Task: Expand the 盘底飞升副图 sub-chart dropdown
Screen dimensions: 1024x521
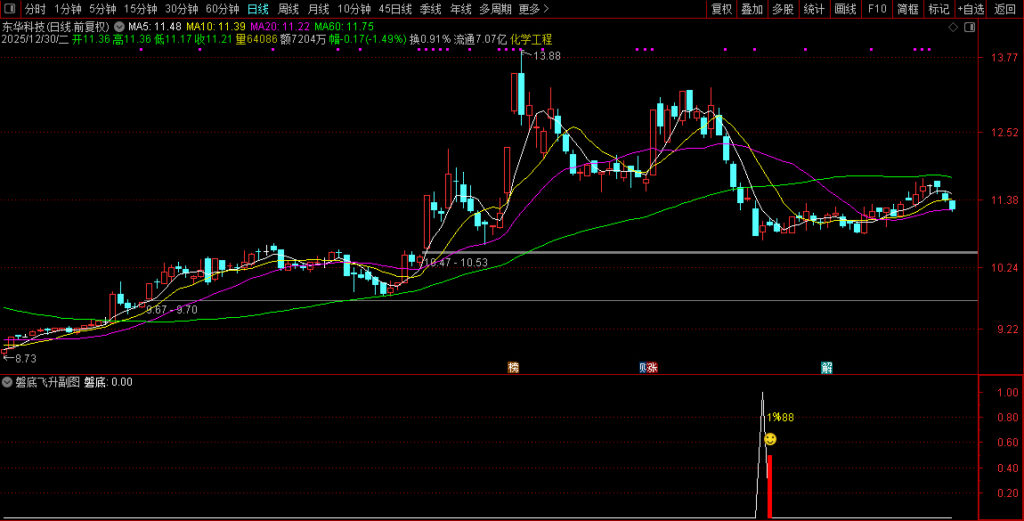Action: tap(8, 382)
